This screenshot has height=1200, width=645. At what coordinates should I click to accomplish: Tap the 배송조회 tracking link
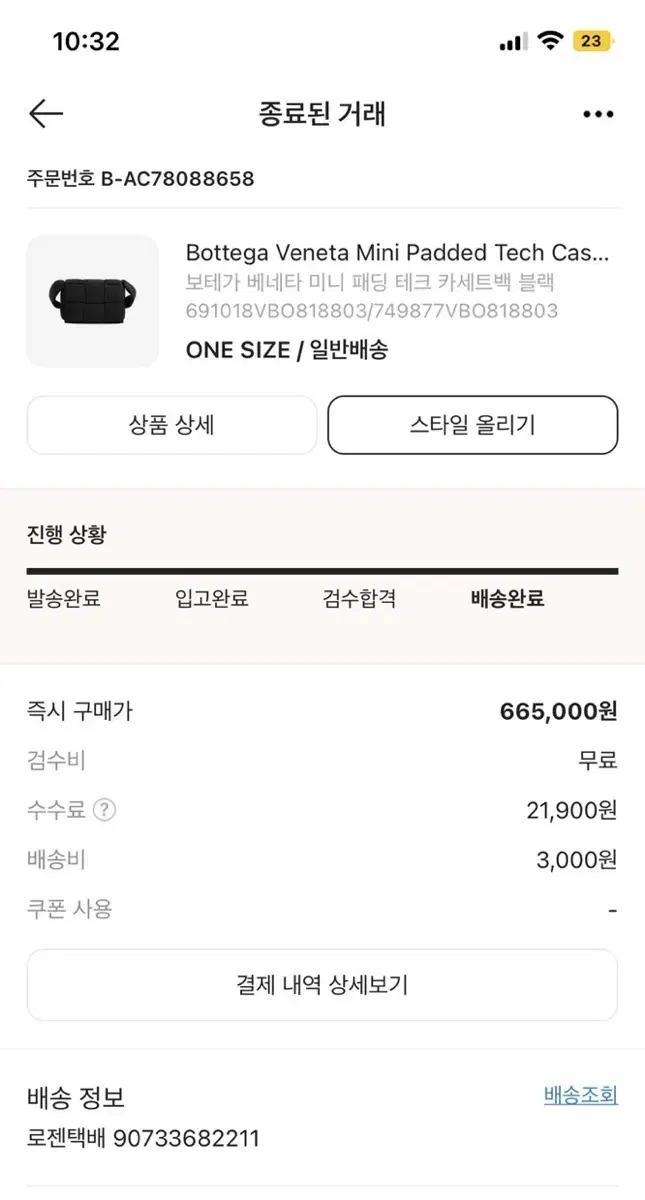coord(581,1095)
